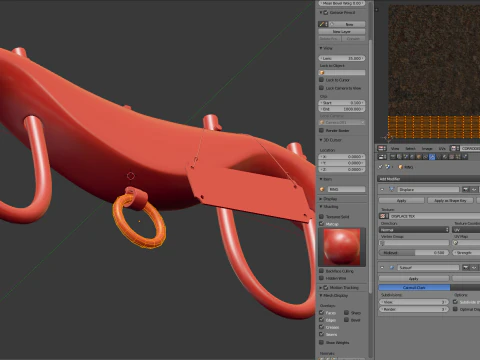Open the Render Layers properties tab
480x360 pixels.
[x=399, y=157]
